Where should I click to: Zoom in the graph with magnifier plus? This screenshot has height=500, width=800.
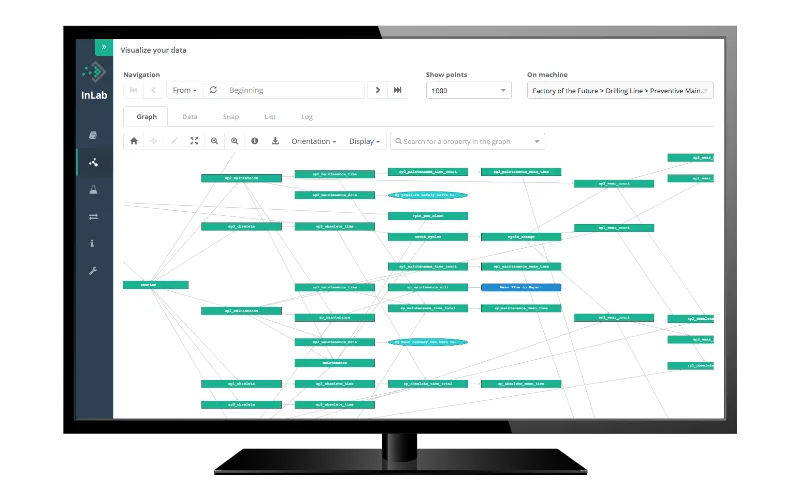[x=235, y=141]
